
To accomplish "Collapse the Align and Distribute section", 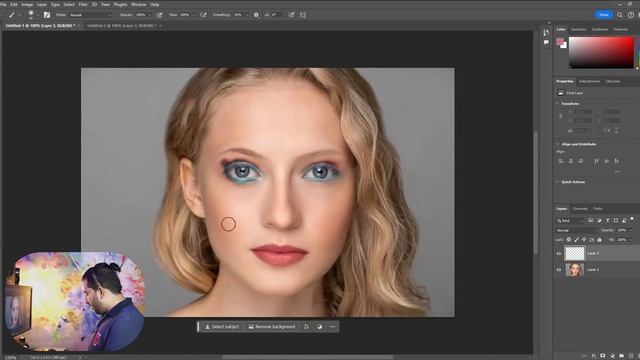I will (558, 144).
